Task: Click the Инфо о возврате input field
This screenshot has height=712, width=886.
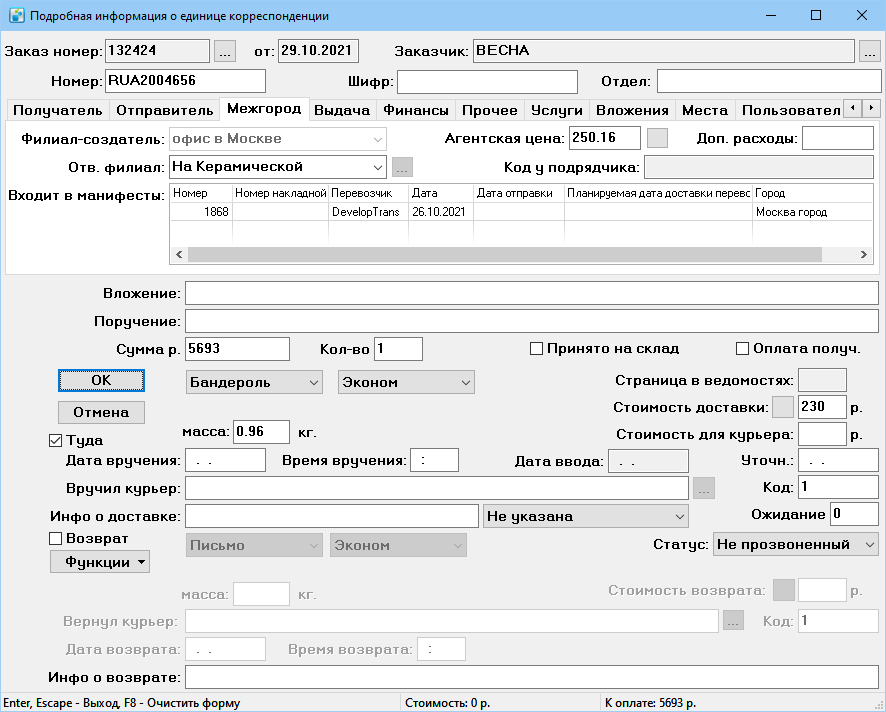Action: coord(532,678)
